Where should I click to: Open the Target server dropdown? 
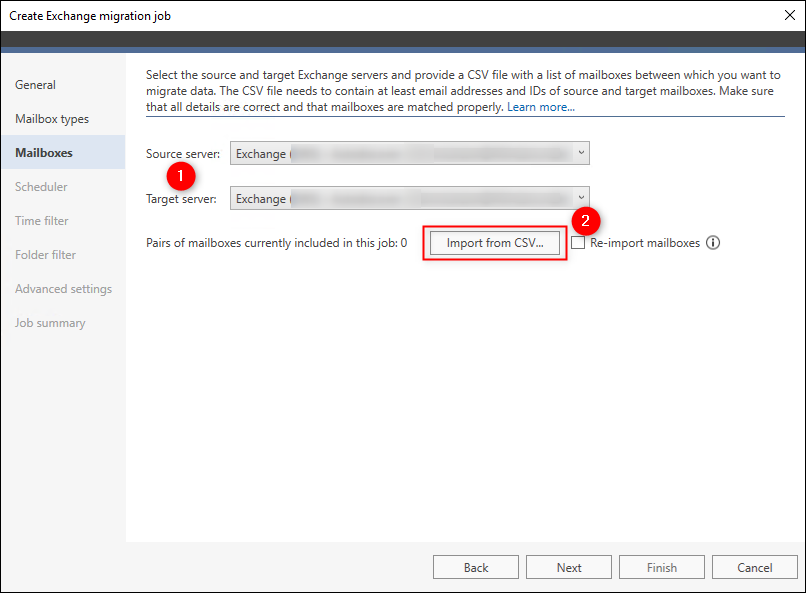pyautogui.click(x=410, y=198)
